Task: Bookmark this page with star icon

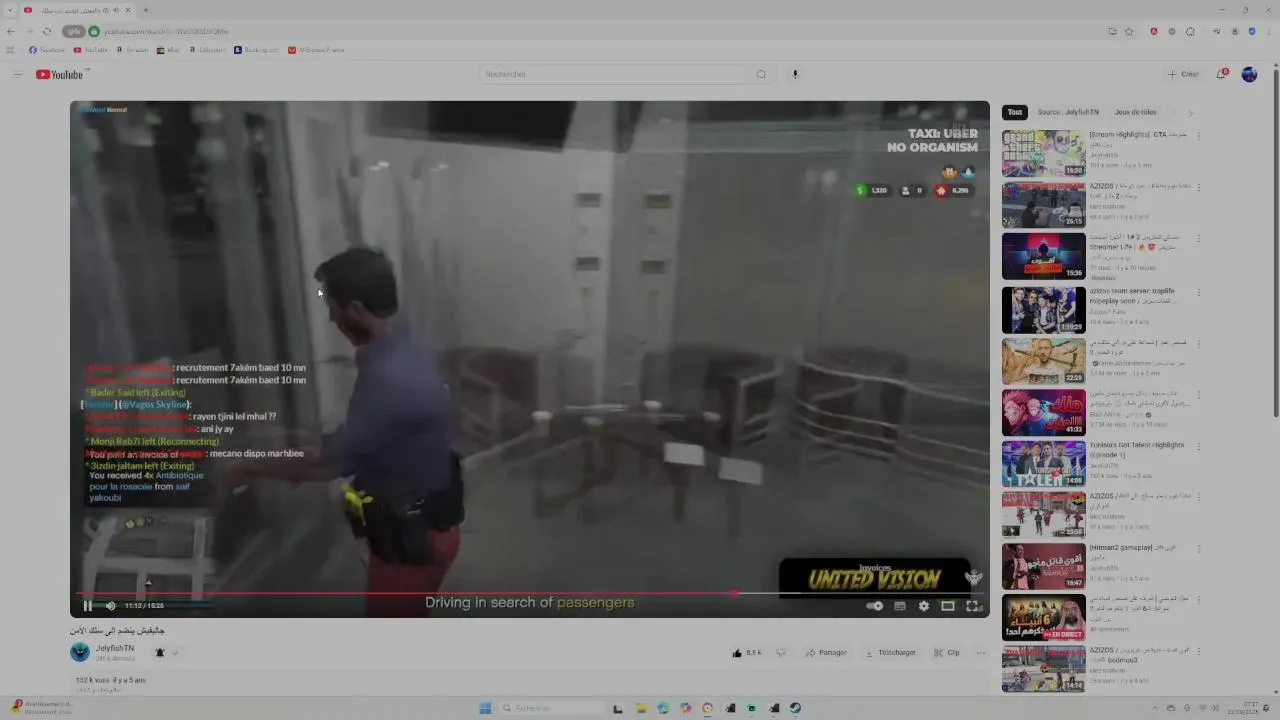Action: pos(1129,32)
